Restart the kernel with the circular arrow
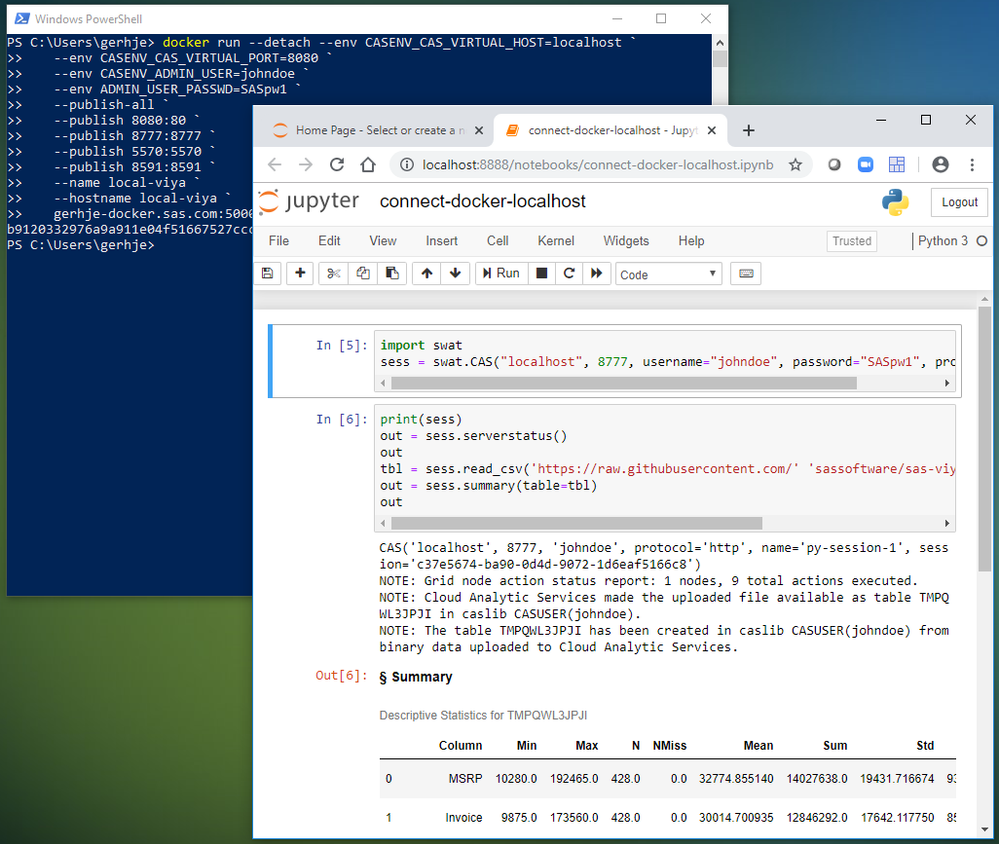 click(569, 273)
